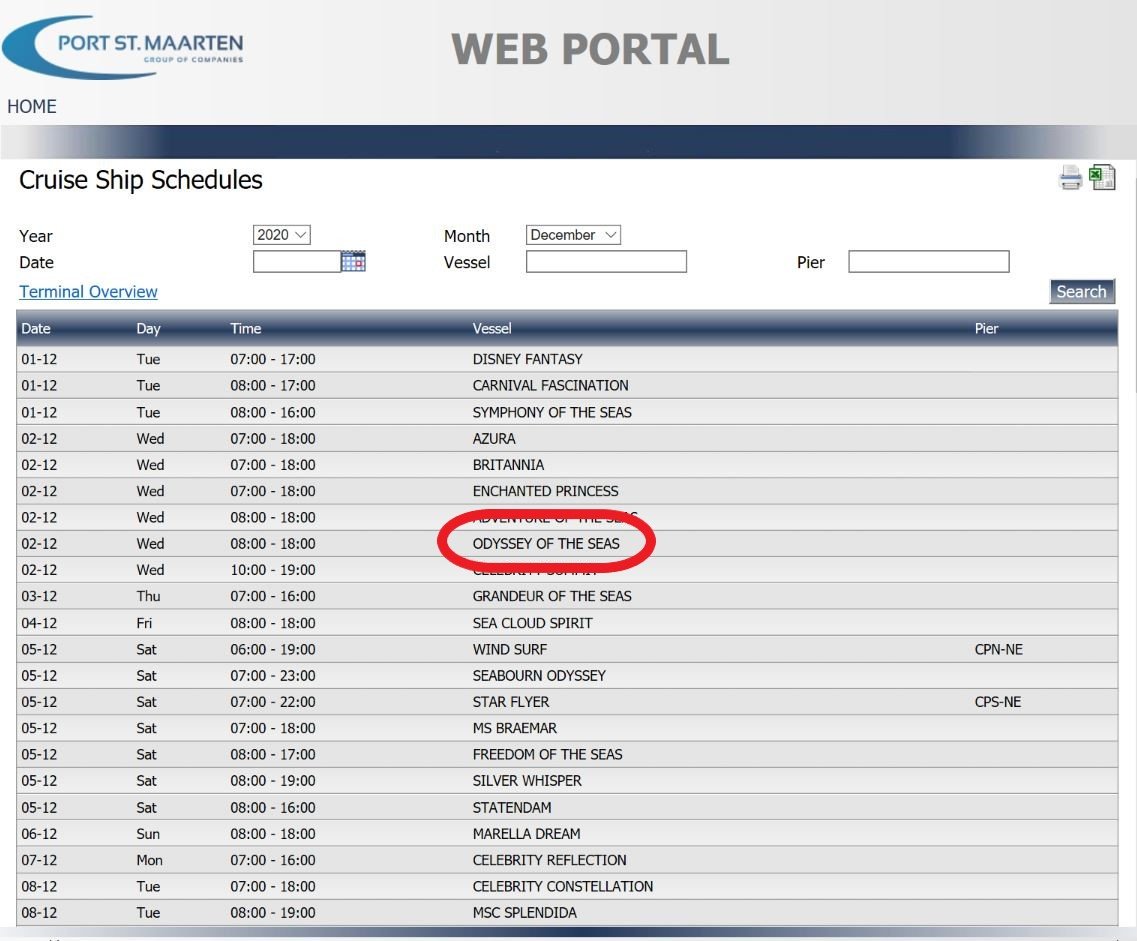This screenshot has height=941, width=1137.
Task: Click the Mon day cell
Action: (x=149, y=860)
